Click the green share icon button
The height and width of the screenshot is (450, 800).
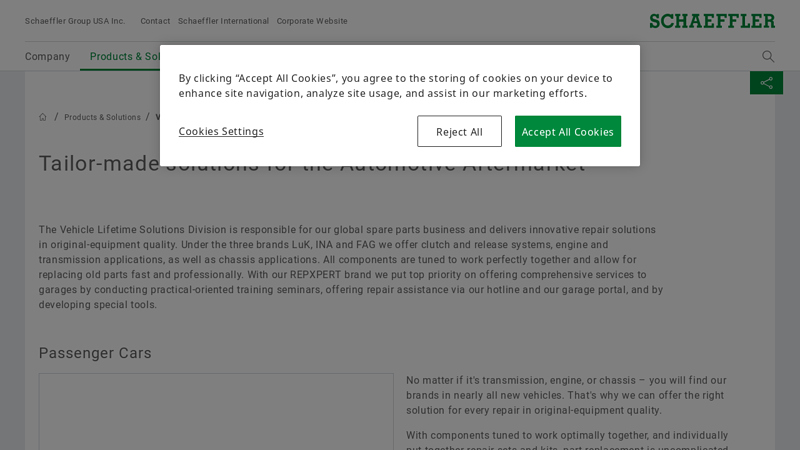point(766,83)
